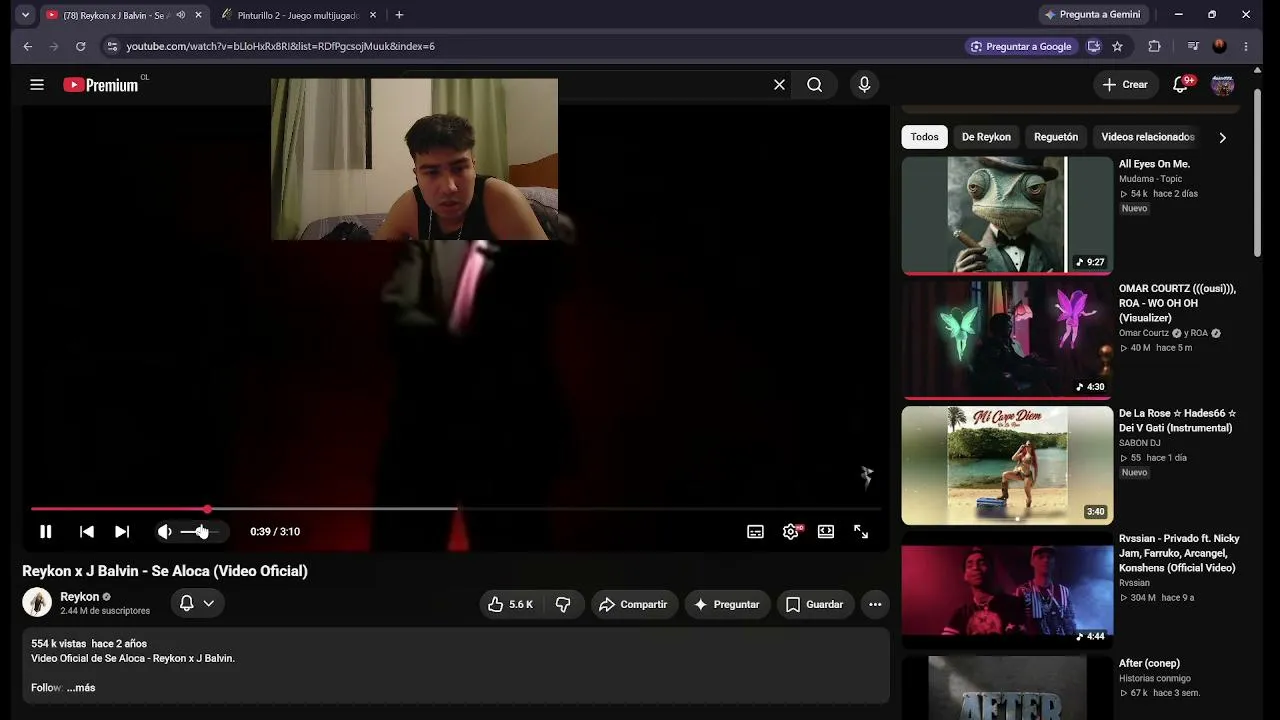
Task: Open more actions three-dot menu below video
Action: (875, 604)
